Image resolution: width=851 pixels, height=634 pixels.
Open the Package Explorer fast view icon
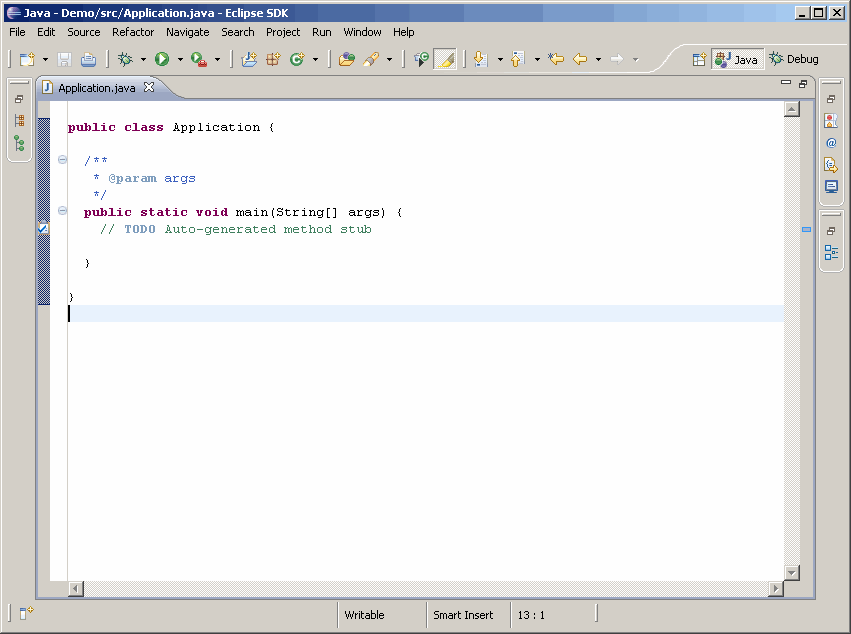(19, 120)
